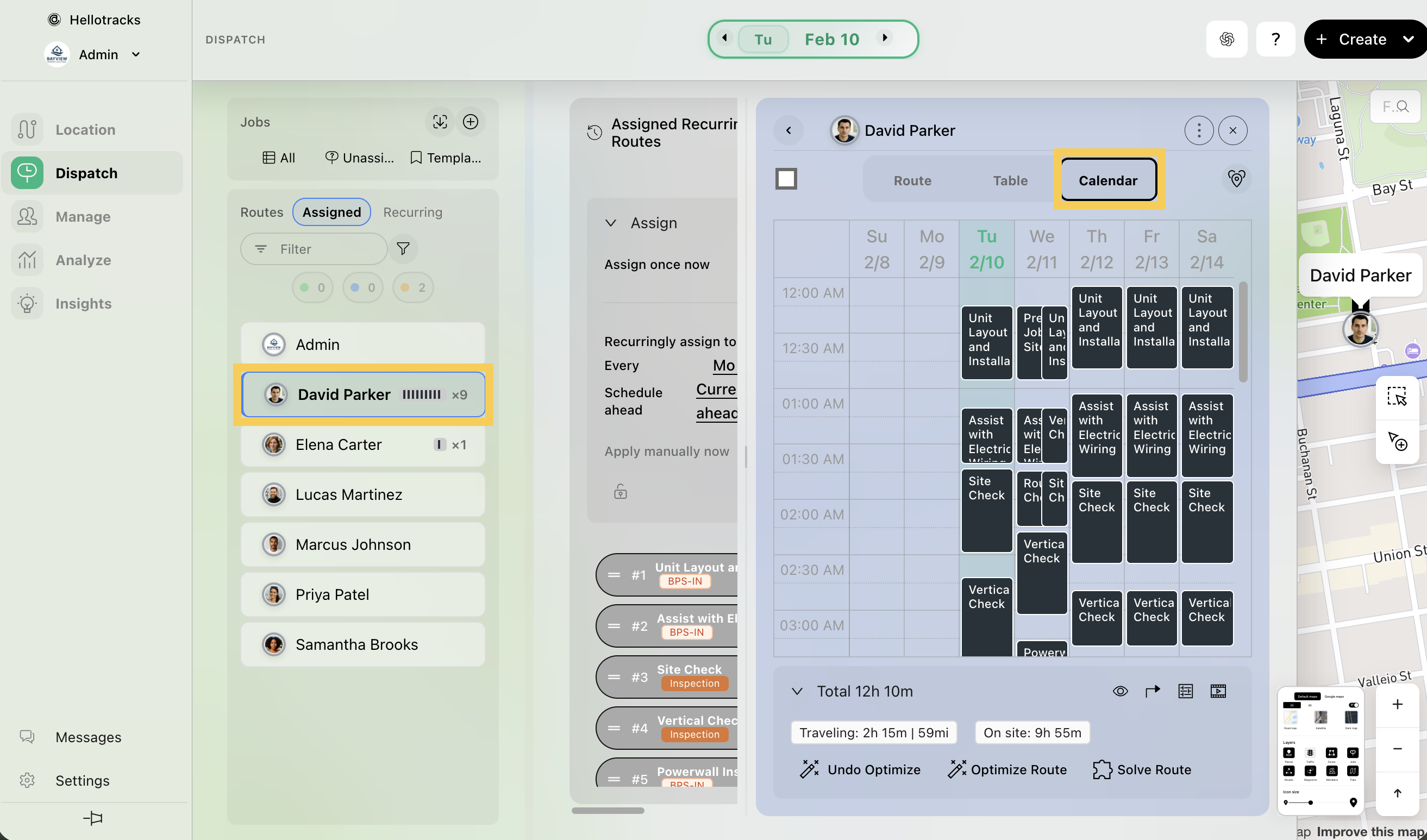Open the Create dropdown arrow

(x=1408, y=39)
